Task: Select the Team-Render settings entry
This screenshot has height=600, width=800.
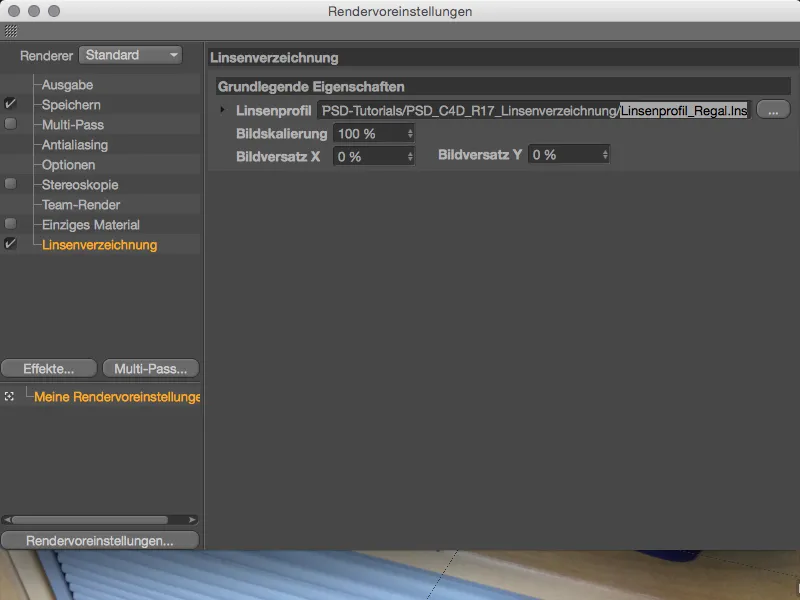Action: click(x=81, y=205)
